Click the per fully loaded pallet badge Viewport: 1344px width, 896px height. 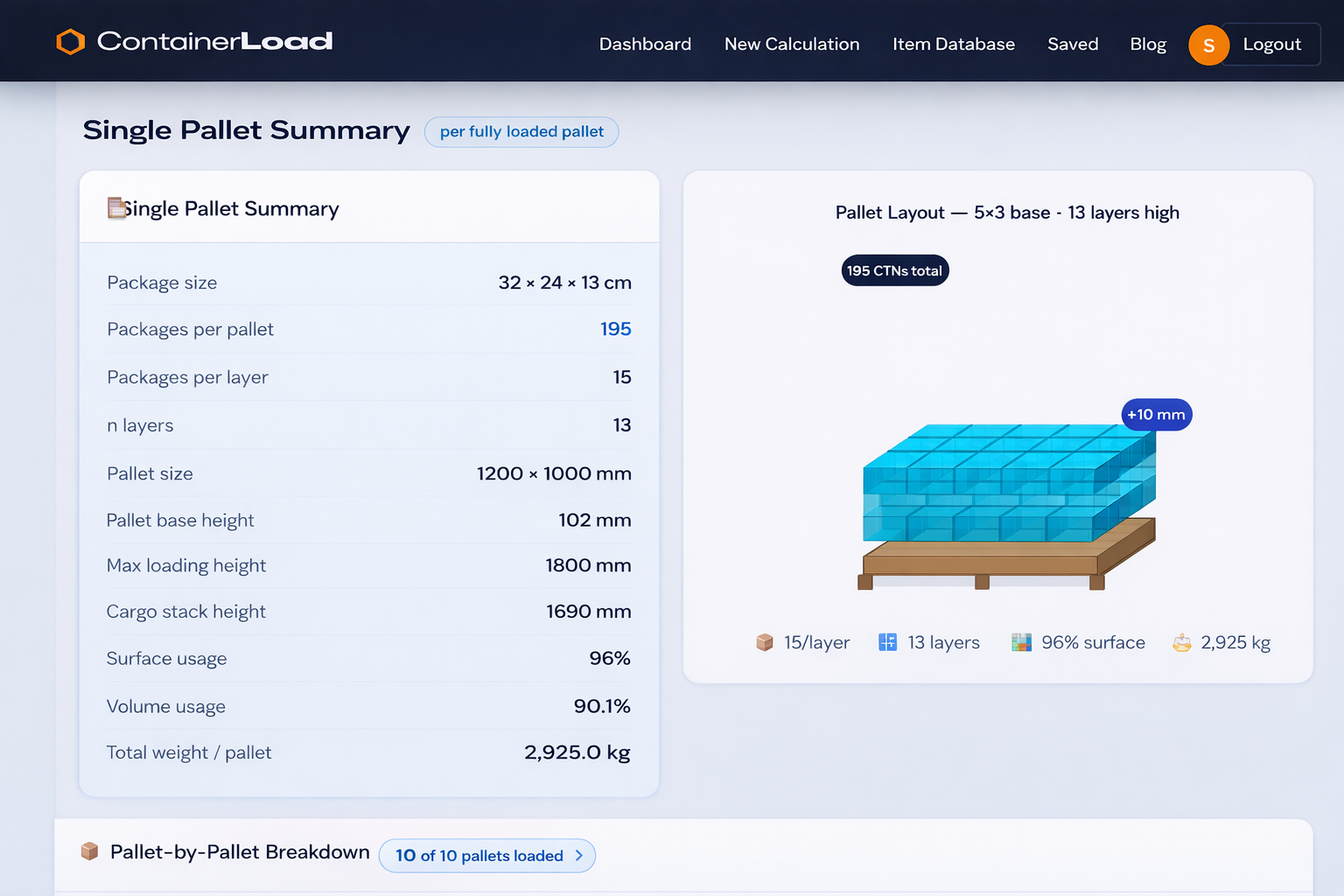[x=521, y=131]
